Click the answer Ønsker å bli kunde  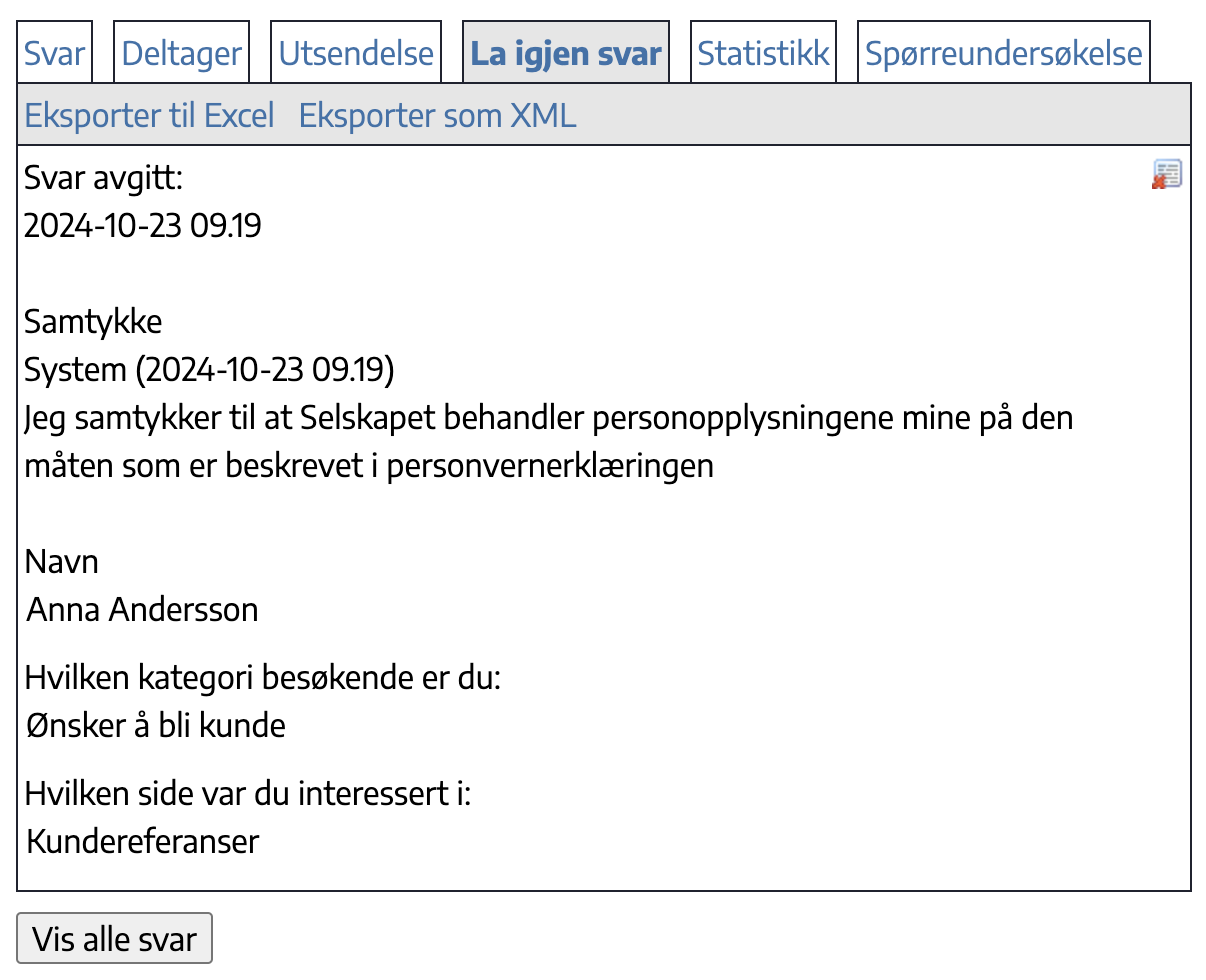[x=156, y=725]
